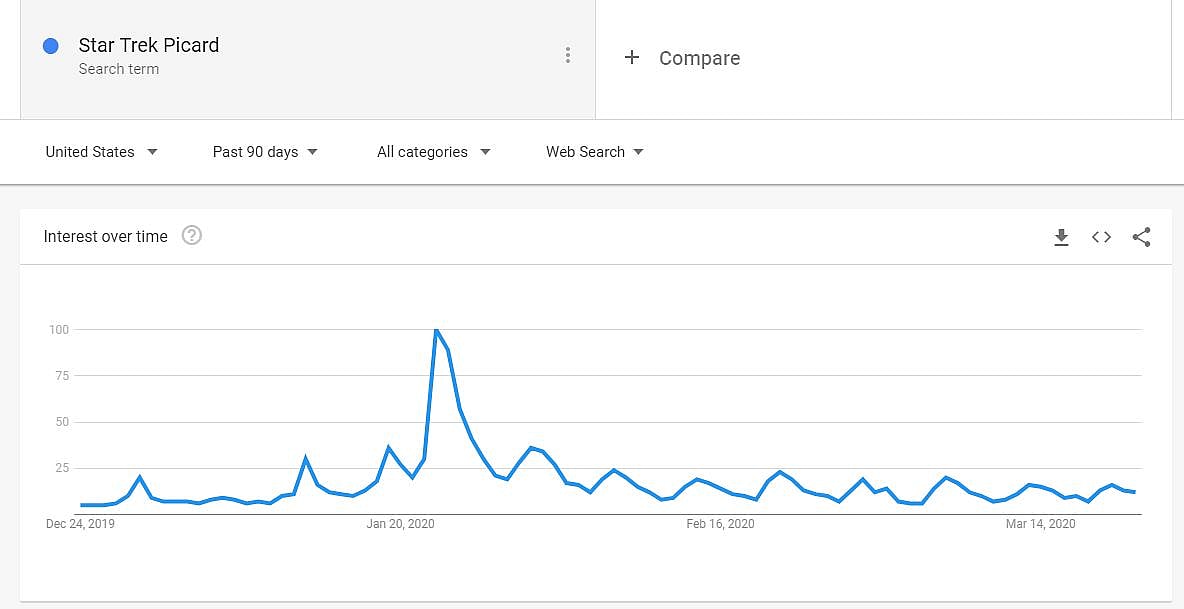Expand the All categories dropdown

[x=433, y=152]
